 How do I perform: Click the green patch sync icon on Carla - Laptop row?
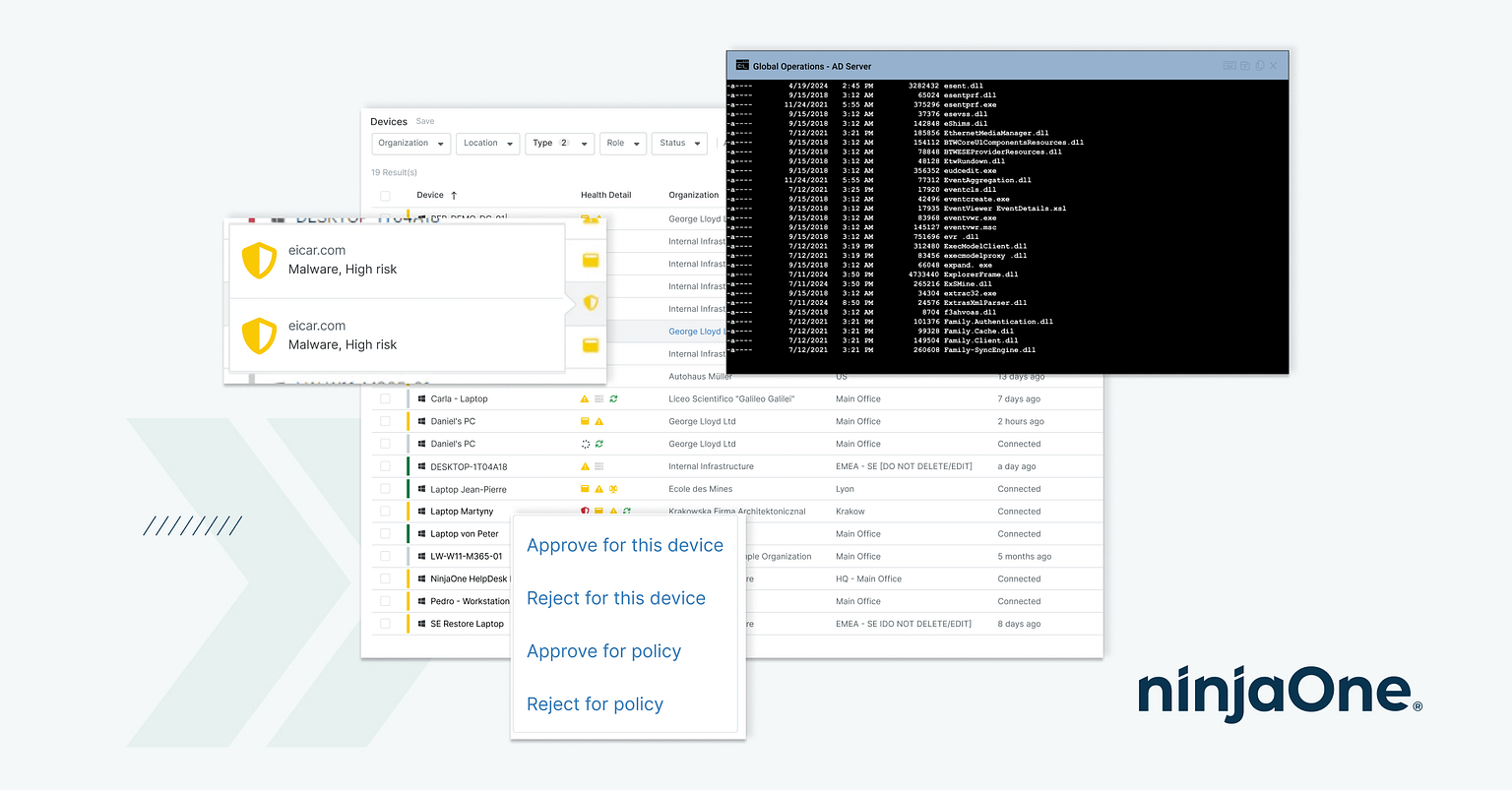612,398
